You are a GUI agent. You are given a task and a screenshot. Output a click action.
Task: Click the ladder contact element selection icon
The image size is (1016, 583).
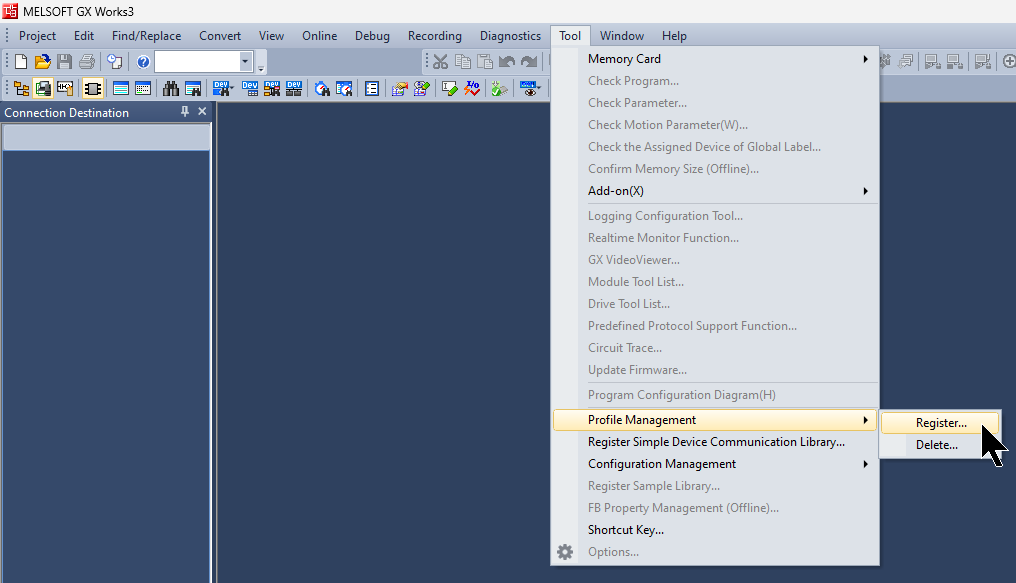click(x=65, y=88)
